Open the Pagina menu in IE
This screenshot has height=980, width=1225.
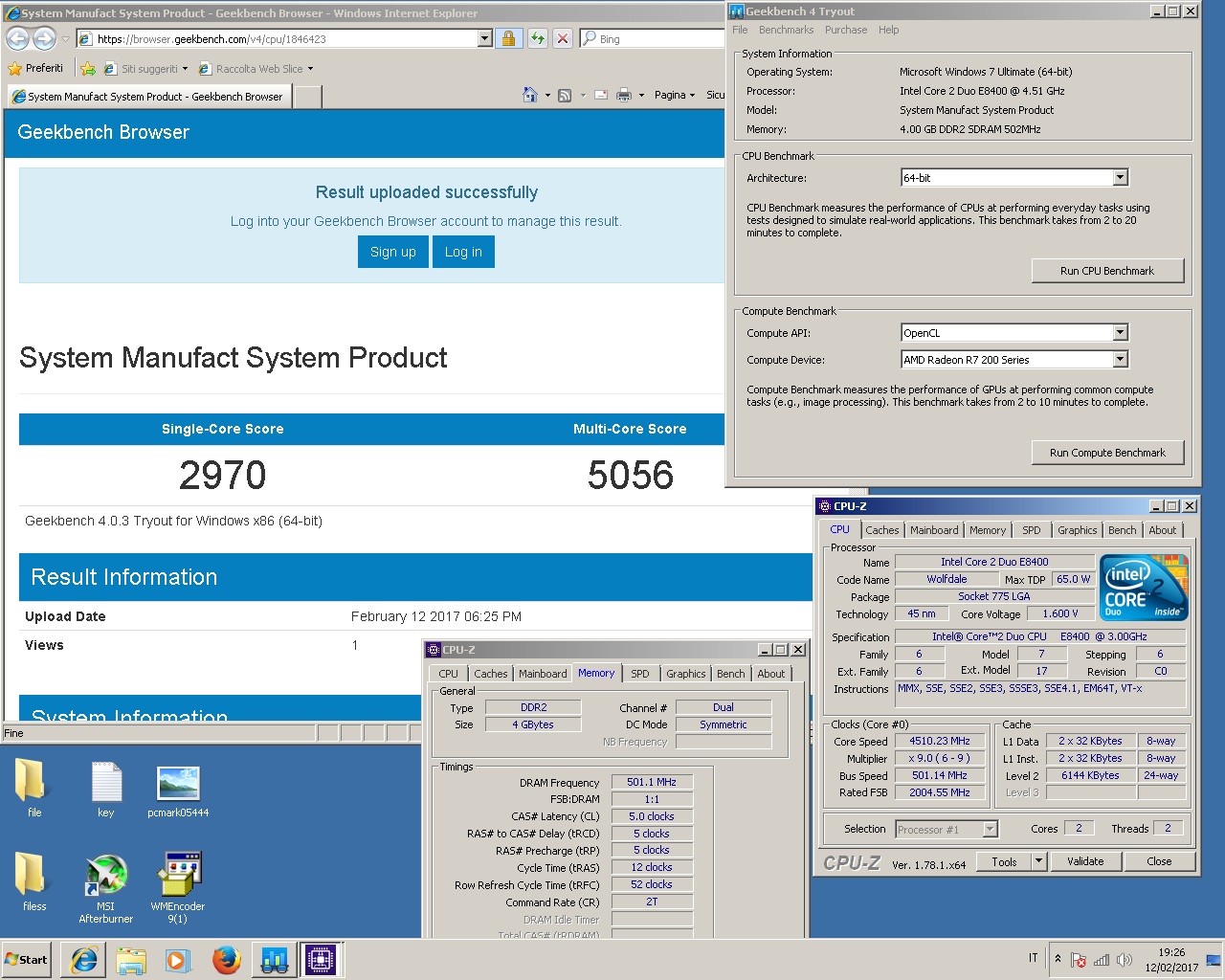click(675, 95)
